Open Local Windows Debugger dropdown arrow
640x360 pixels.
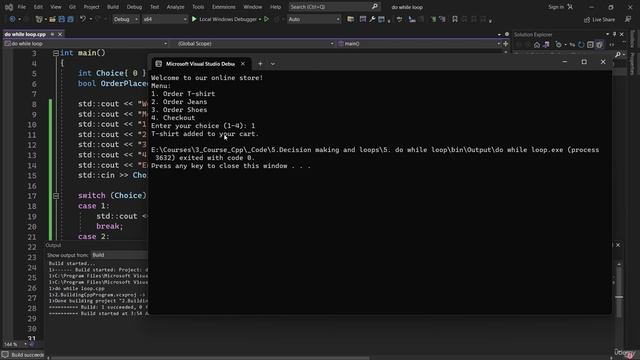[260, 19]
